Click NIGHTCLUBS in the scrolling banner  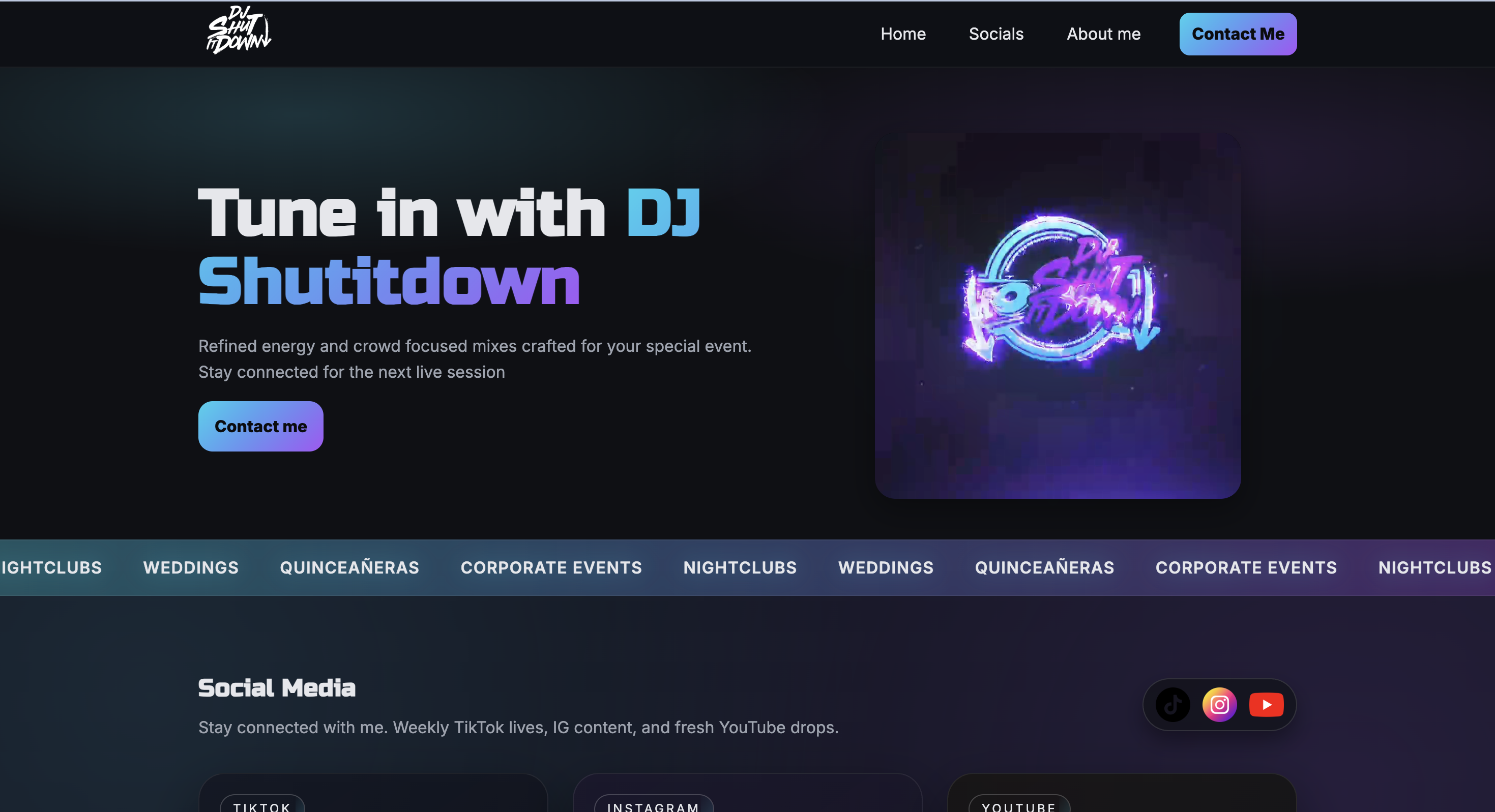click(x=740, y=567)
